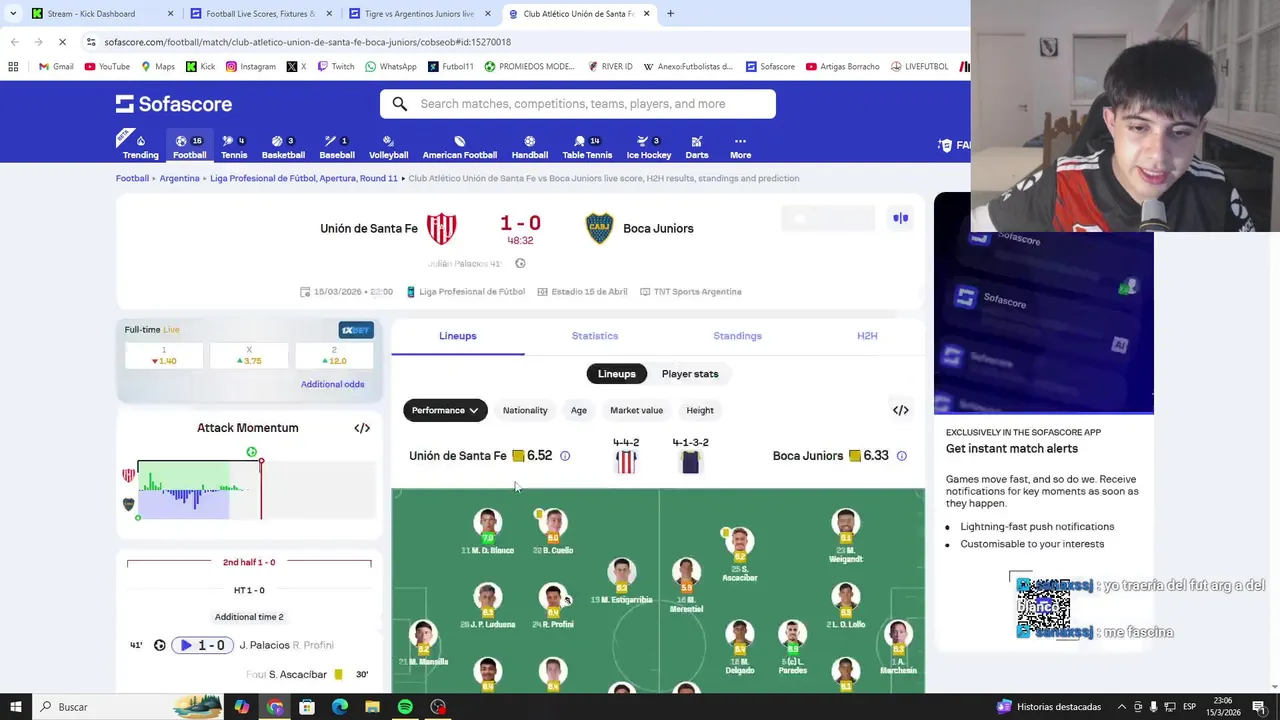Click the Argentina breadcrumb link
The height and width of the screenshot is (720, 1280).
coord(180,178)
